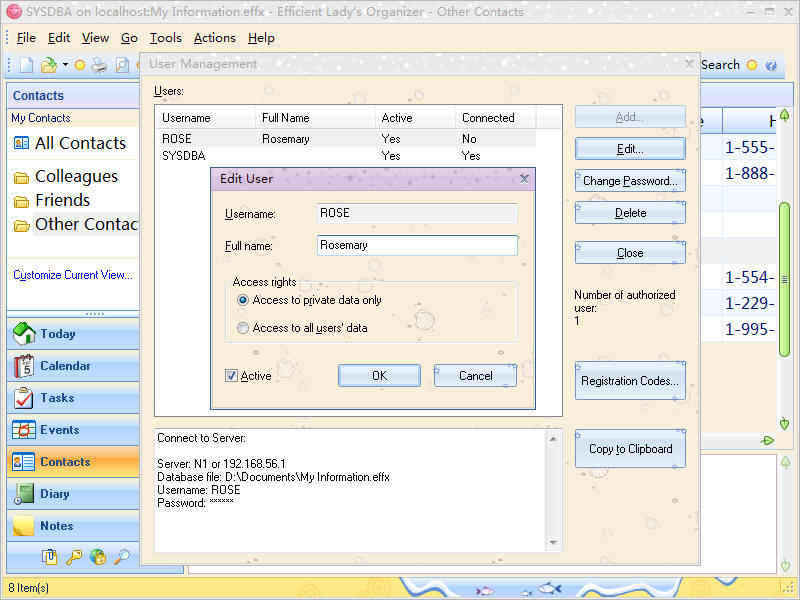Click the magnifier icon at the sidebar bottom
The height and width of the screenshot is (600, 800).
coord(121,557)
